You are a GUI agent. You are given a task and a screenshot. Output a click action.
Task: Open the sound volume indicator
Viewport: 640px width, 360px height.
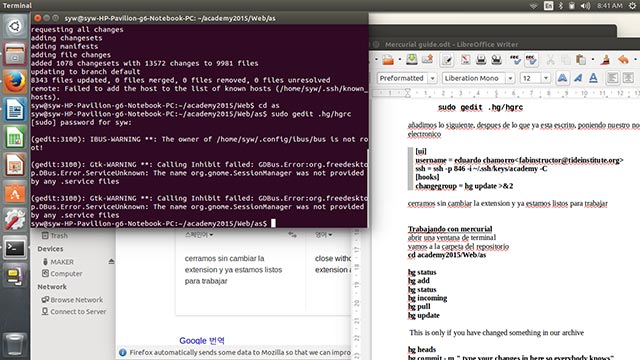585,6
